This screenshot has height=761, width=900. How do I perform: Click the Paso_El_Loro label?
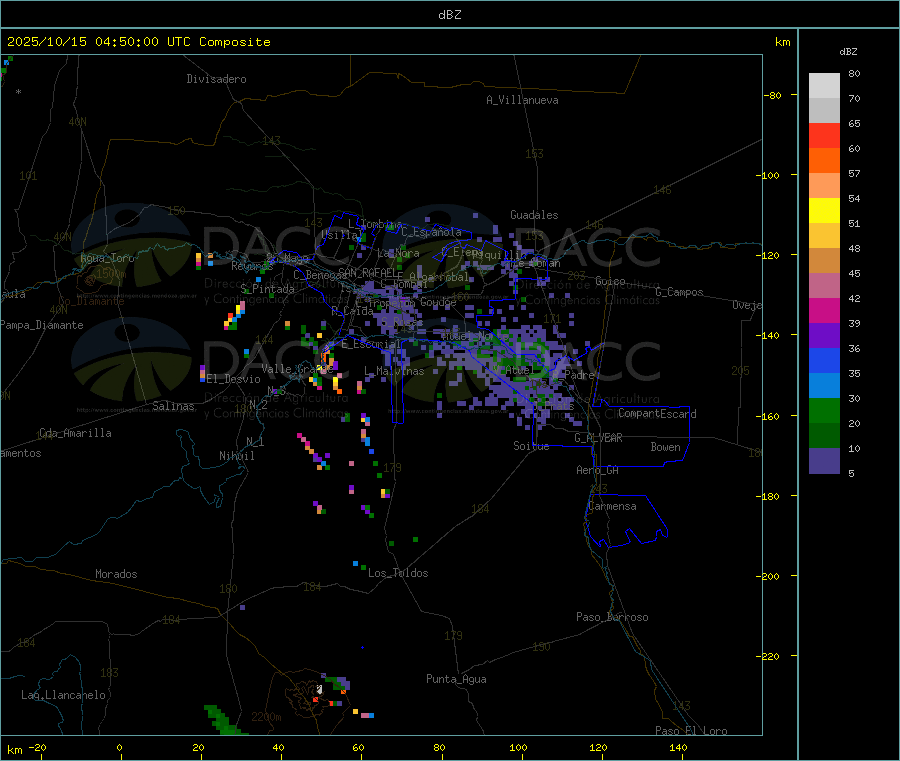691,731
